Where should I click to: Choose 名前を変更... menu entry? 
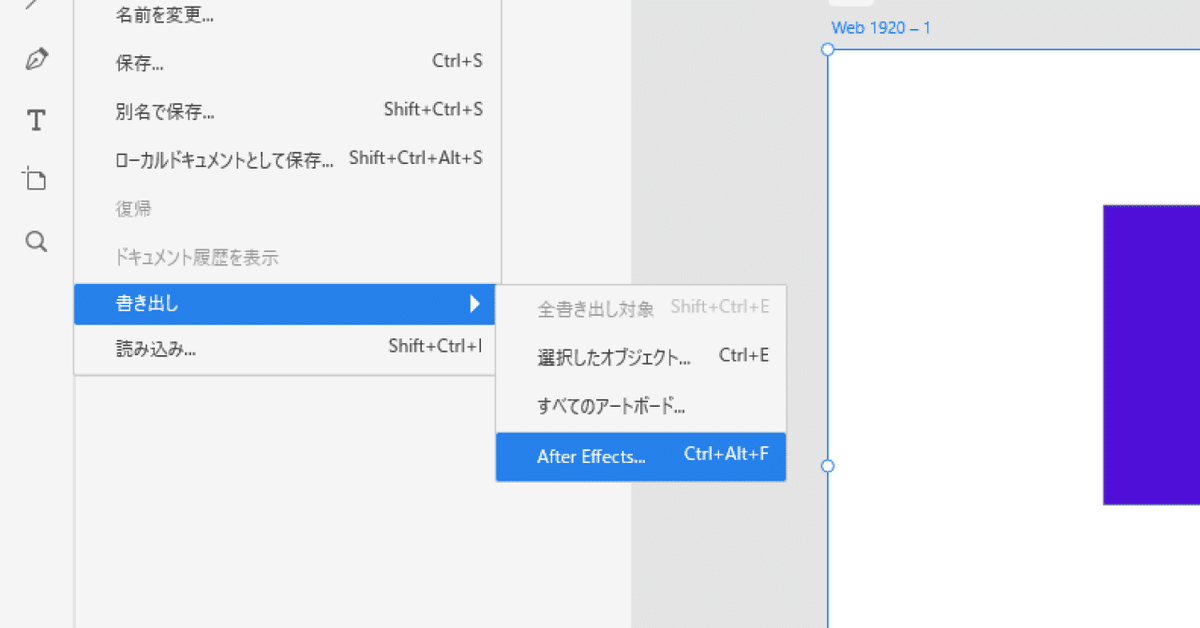coord(288,14)
